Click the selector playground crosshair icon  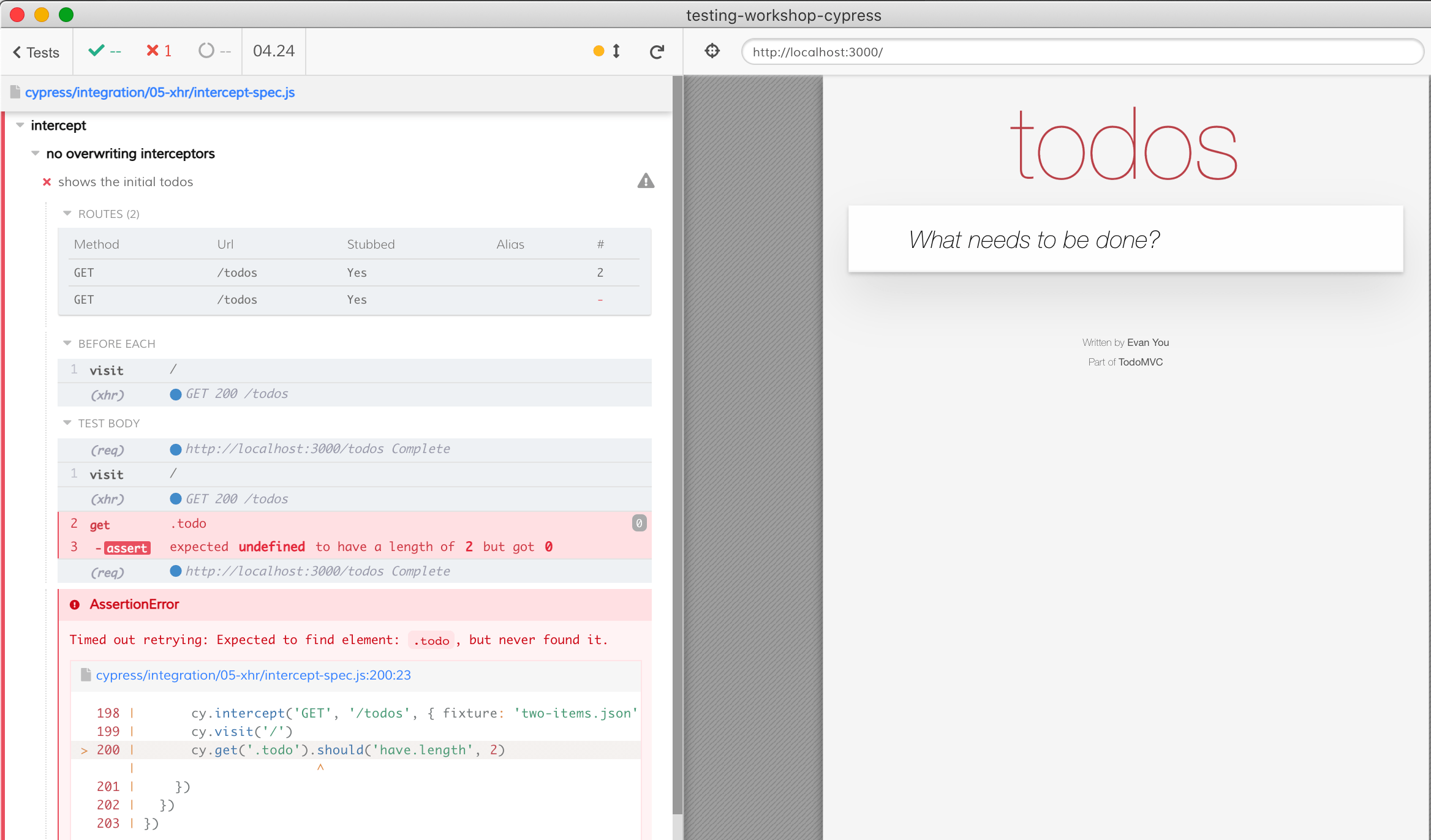coord(712,51)
